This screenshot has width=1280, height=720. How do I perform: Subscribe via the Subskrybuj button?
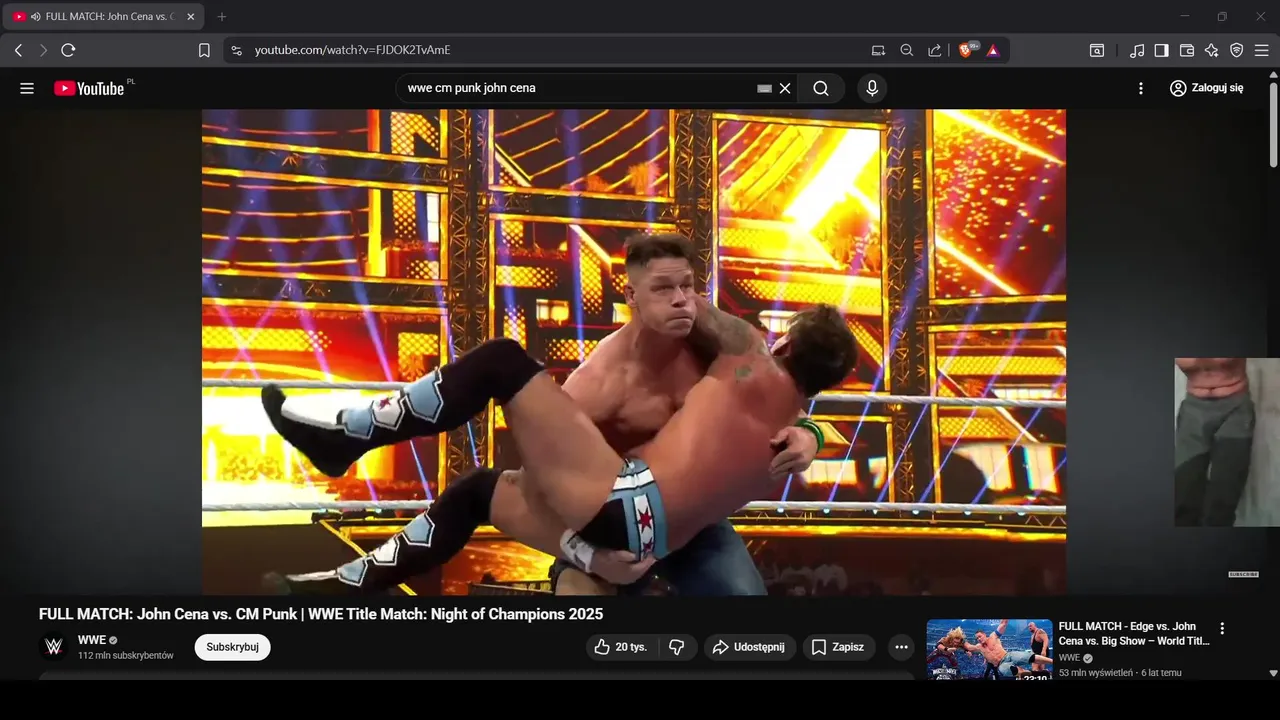click(x=232, y=647)
